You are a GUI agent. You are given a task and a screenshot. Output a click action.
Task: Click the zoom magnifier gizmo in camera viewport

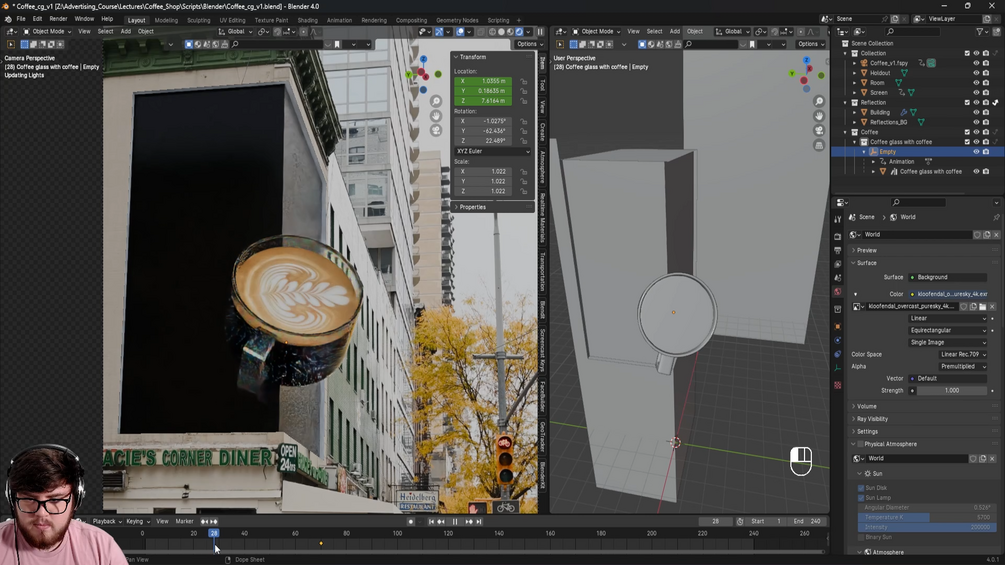tap(436, 101)
